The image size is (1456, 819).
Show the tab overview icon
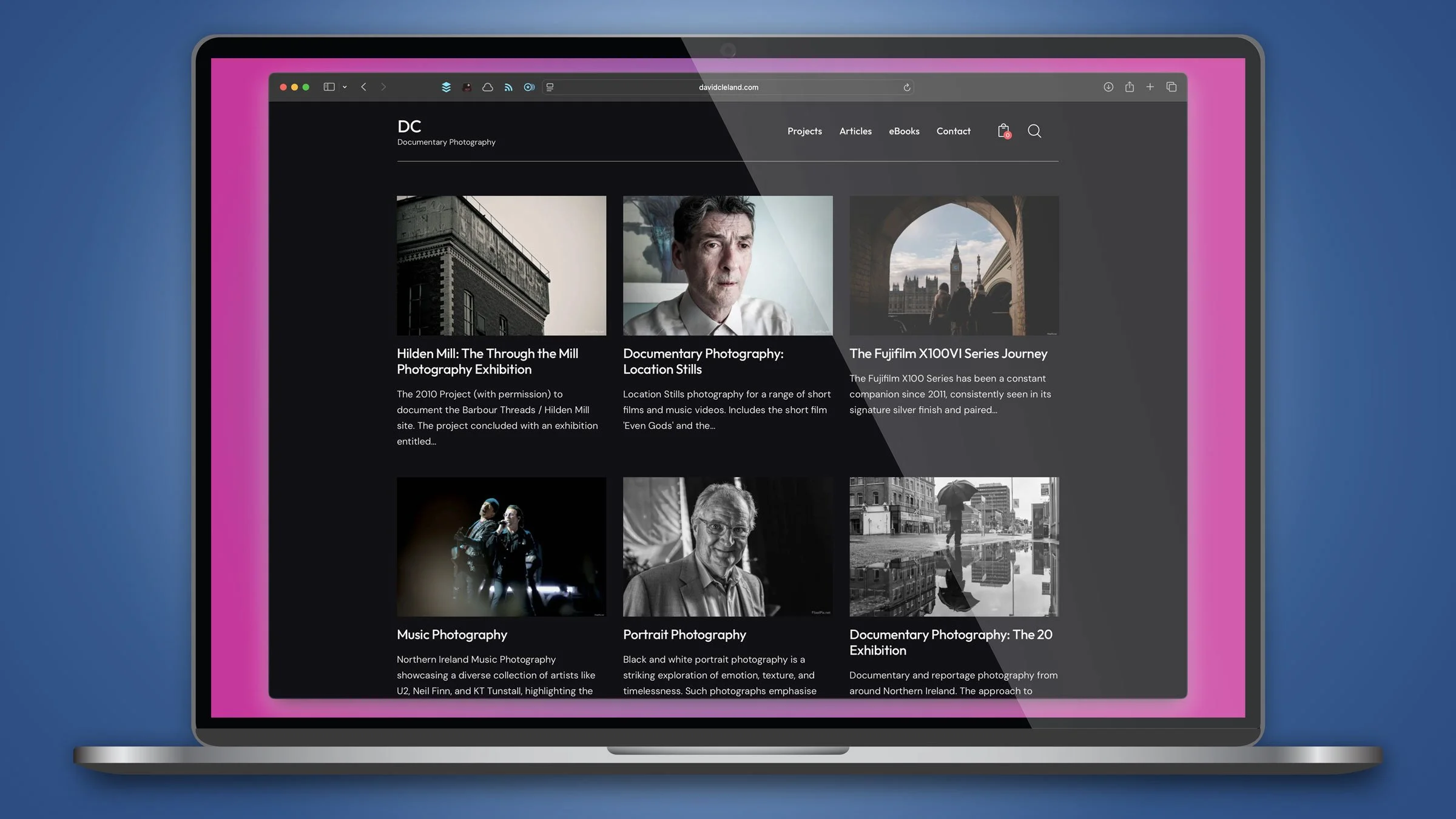[x=1171, y=87]
